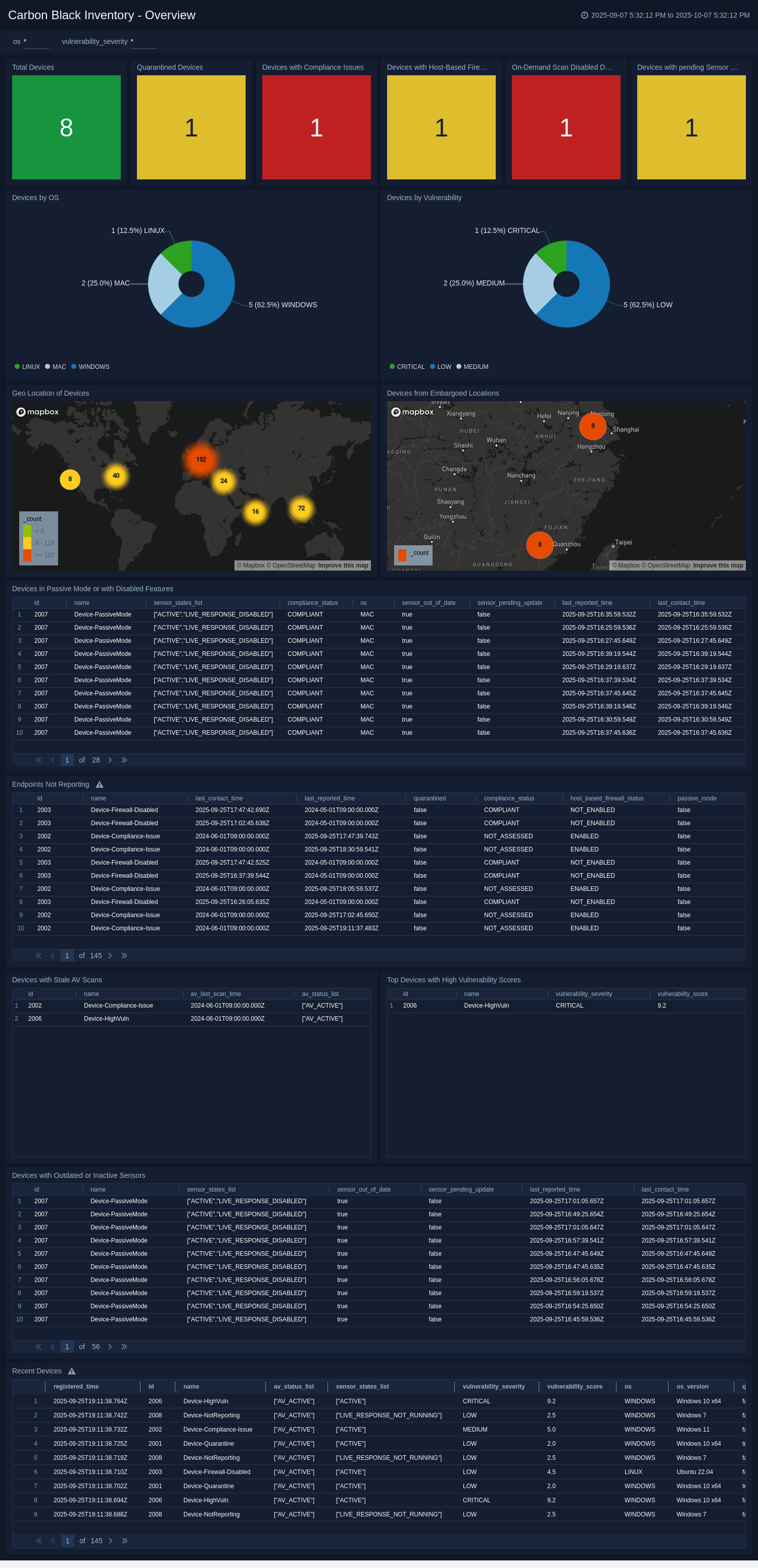
Task: Click the 152 cluster marker on Geo map
Action: (201, 459)
